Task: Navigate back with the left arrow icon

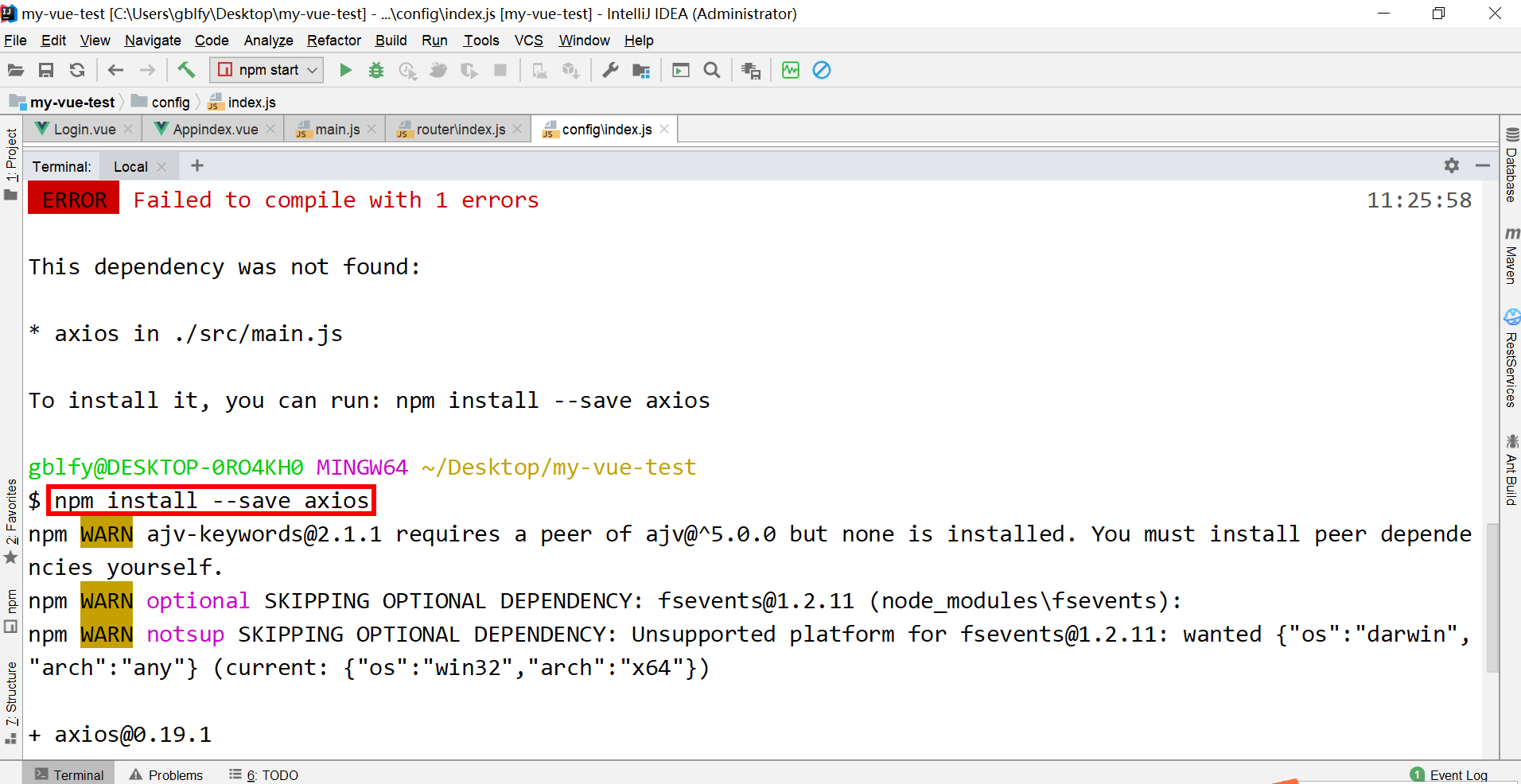Action: pos(116,70)
